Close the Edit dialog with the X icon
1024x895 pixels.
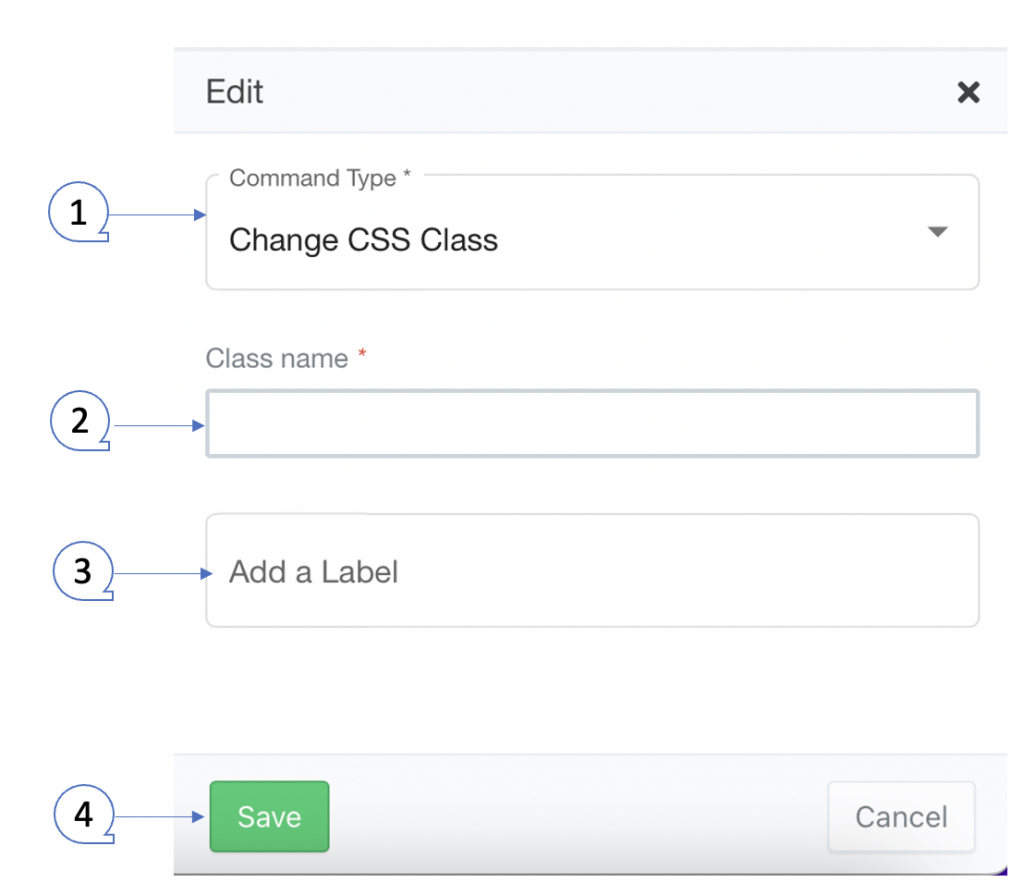pos(968,92)
